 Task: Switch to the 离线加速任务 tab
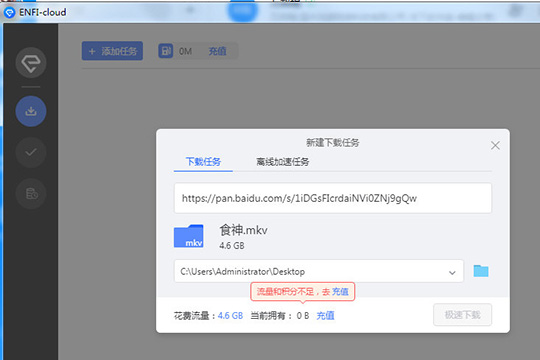282,162
